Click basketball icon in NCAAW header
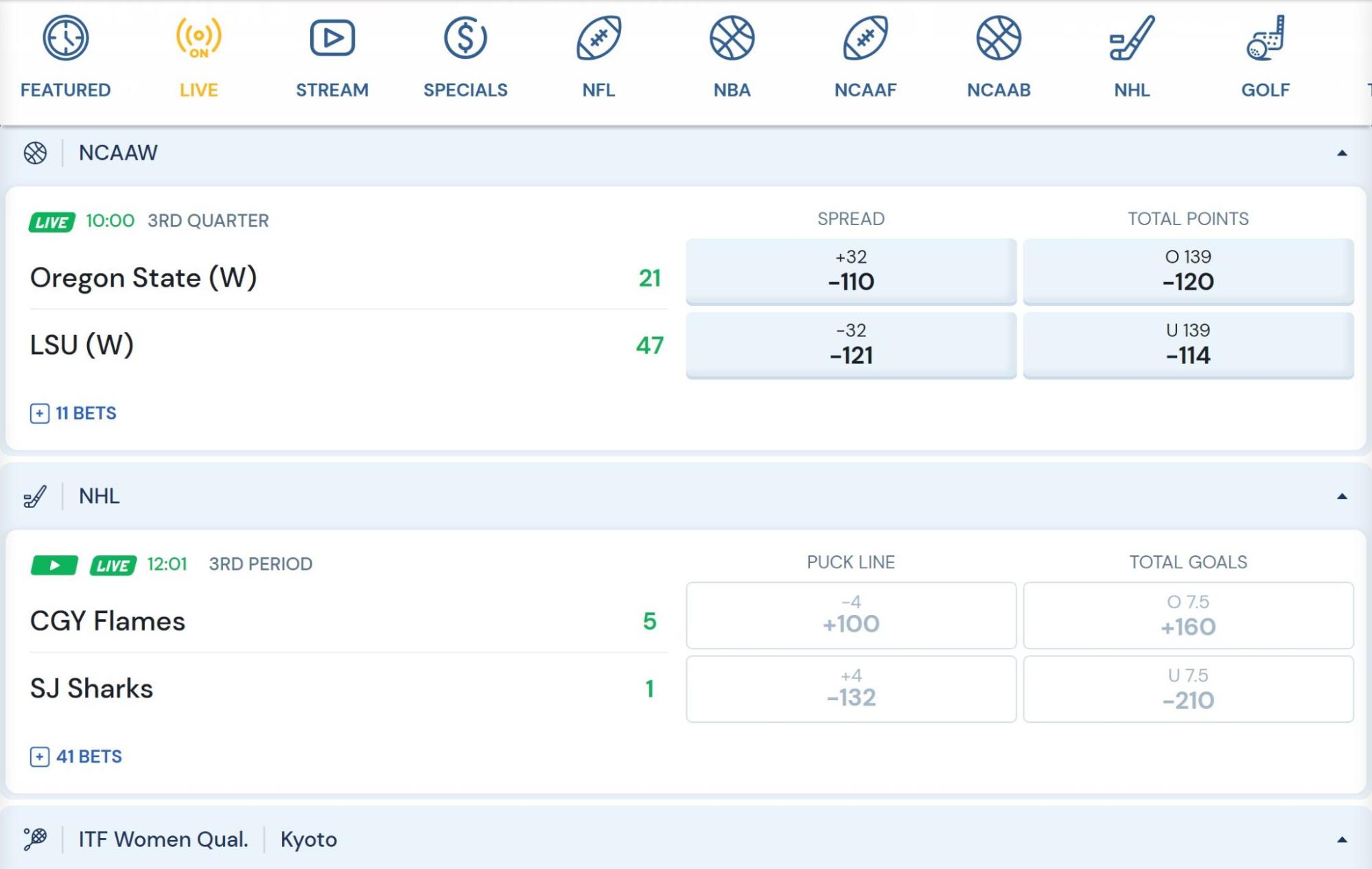The height and width of the screenshot is (869, 1372). pos(35,152)
